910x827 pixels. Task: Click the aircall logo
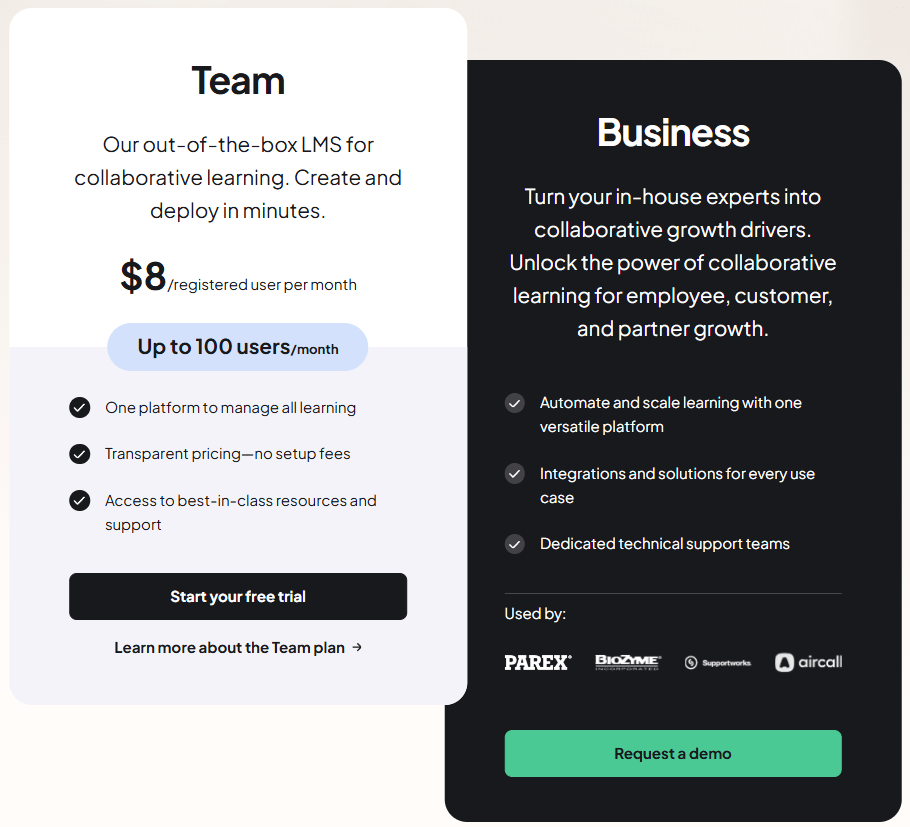(808, 661)
